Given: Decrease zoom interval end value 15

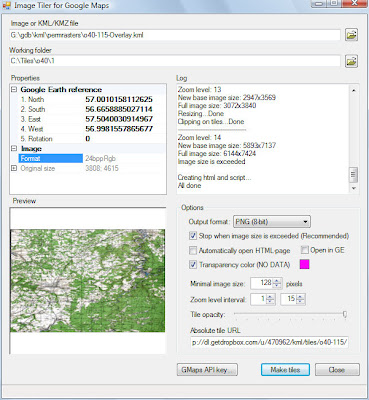Looking at the screenshot, I should click(x=301, y=302).
